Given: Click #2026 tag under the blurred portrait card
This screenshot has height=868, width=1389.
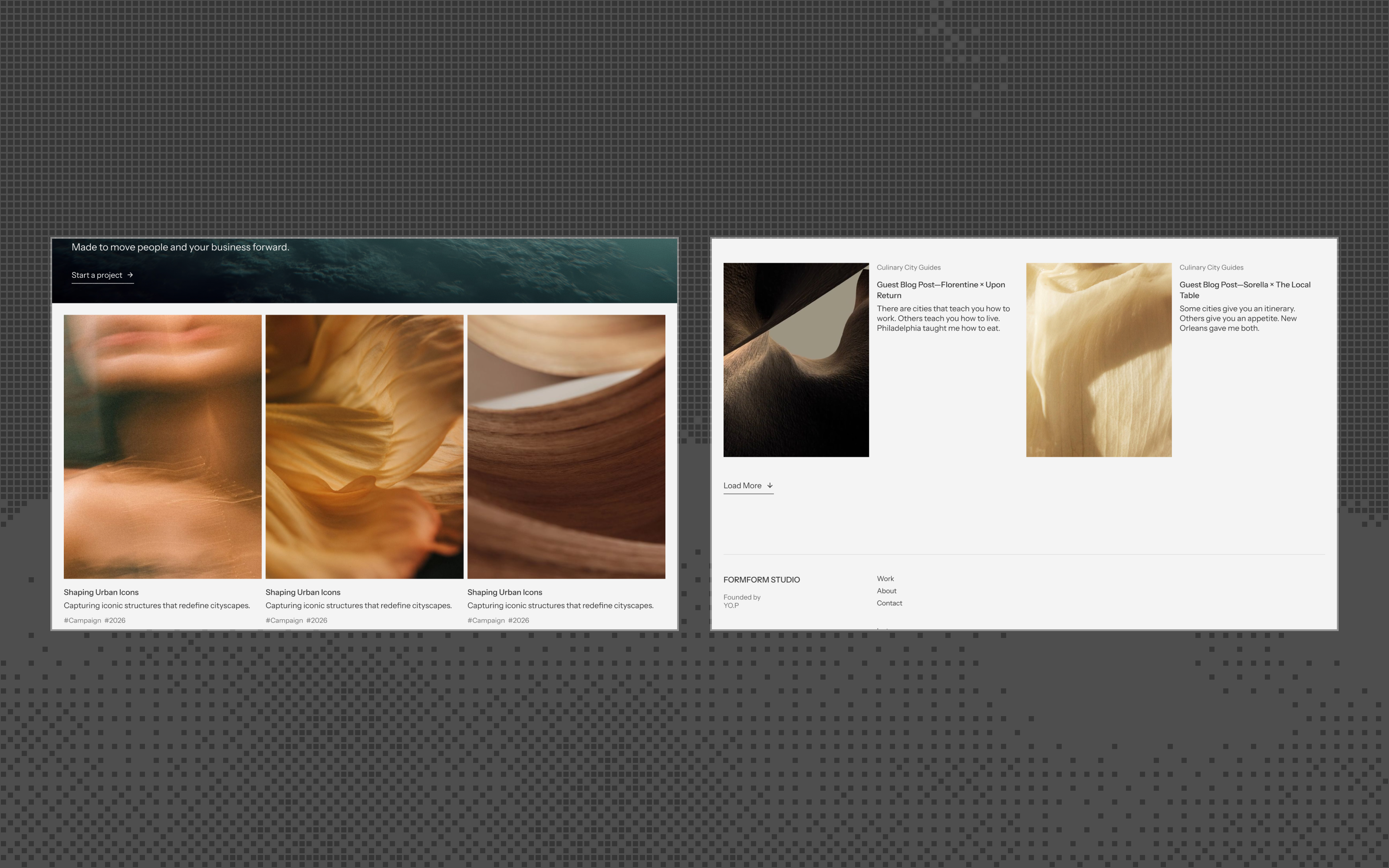Looking at the screenshot, I should [115, 621].
